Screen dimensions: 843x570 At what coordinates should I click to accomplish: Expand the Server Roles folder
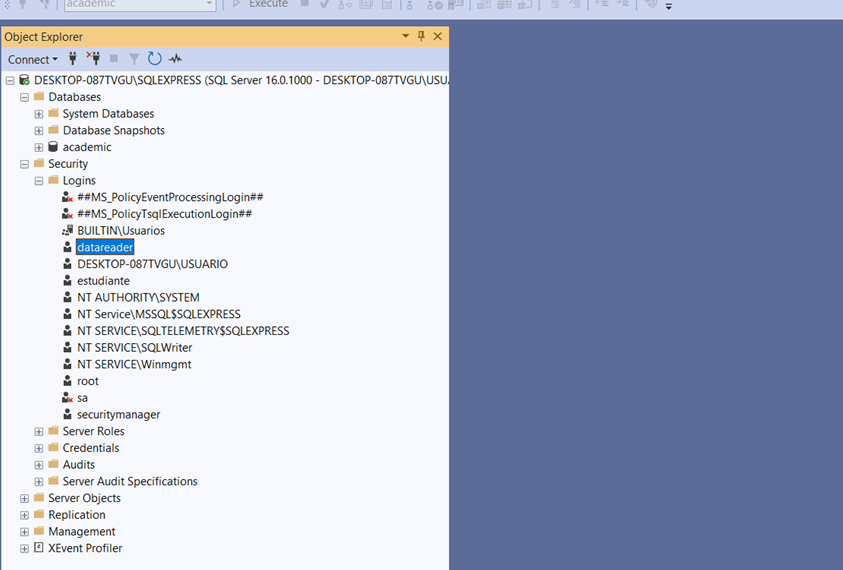tap(39, 432)
